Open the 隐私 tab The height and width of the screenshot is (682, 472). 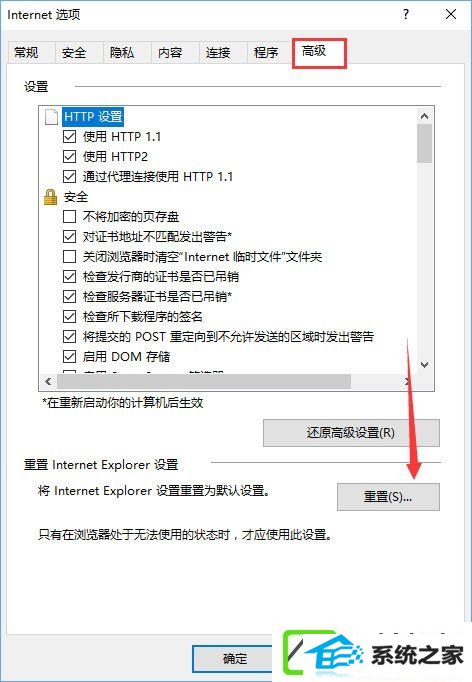[122, 53]
